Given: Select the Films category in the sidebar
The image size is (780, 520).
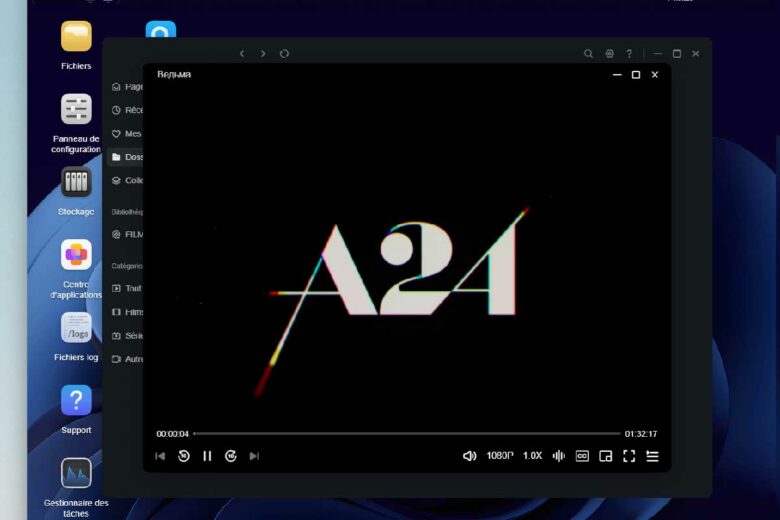Looking at the screenshot, I should [x=127, y=312].
